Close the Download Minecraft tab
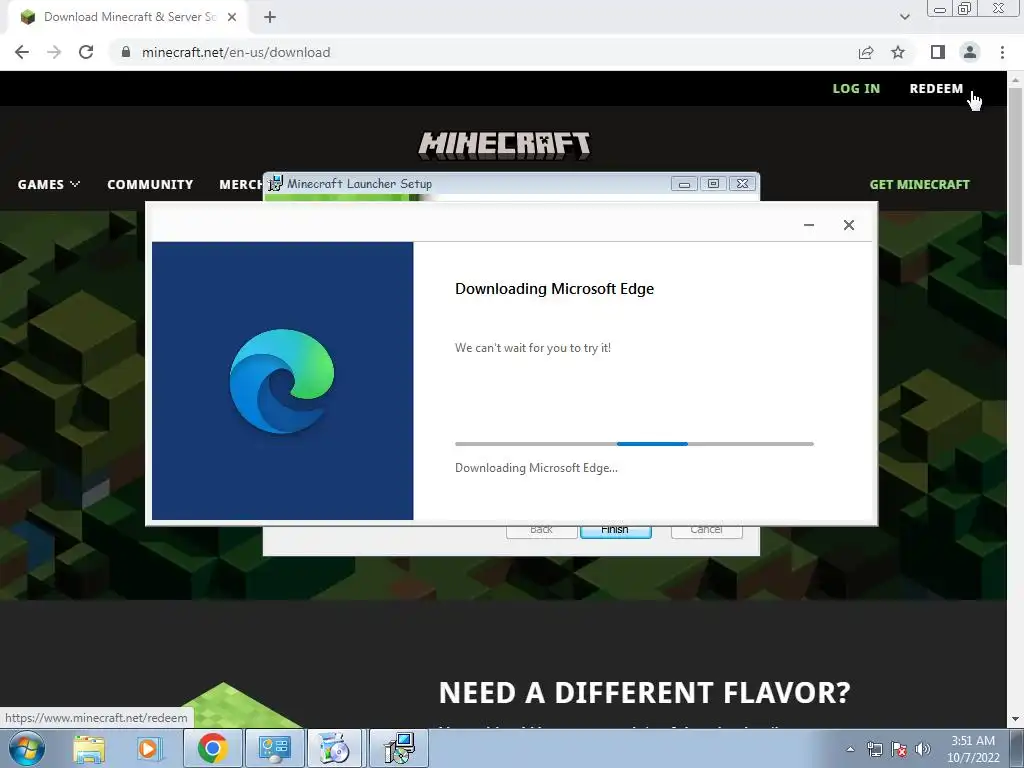 pos(232,17)
